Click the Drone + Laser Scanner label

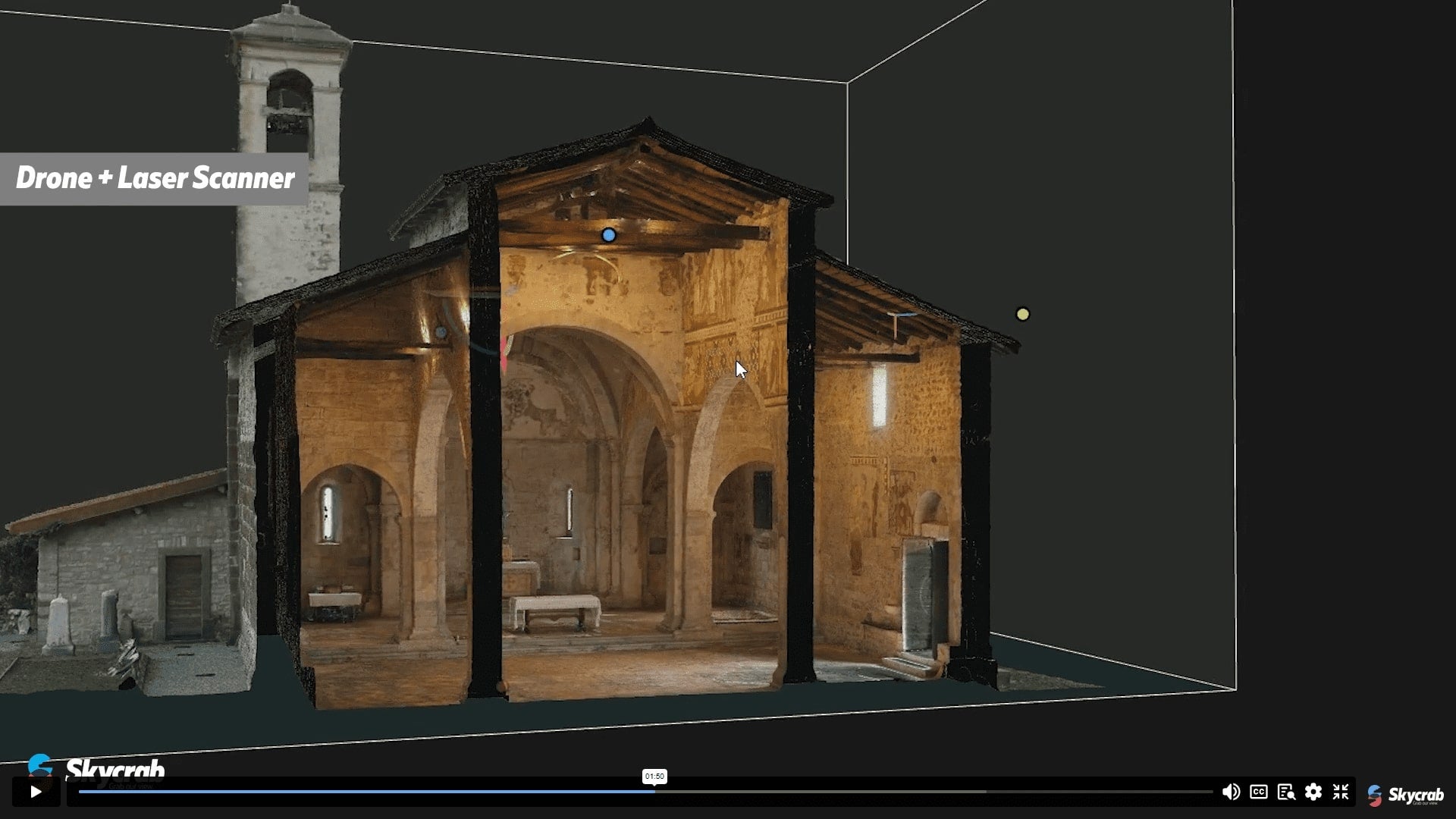click(155, 178)
